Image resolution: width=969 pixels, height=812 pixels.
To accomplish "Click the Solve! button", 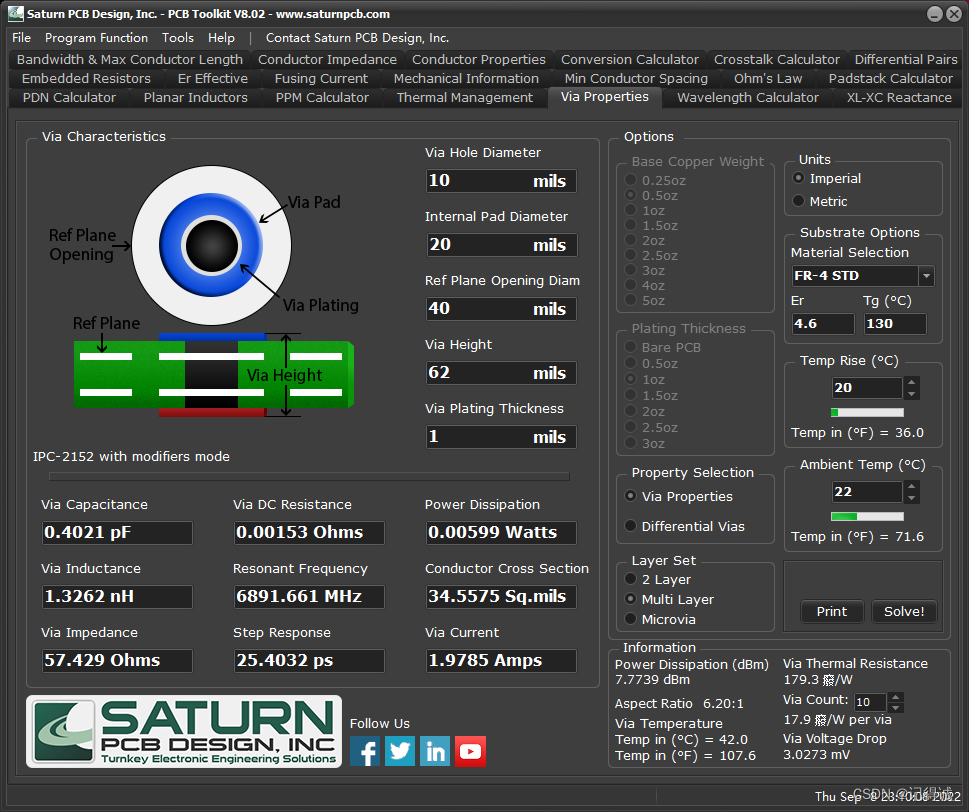I will point(903,611).
